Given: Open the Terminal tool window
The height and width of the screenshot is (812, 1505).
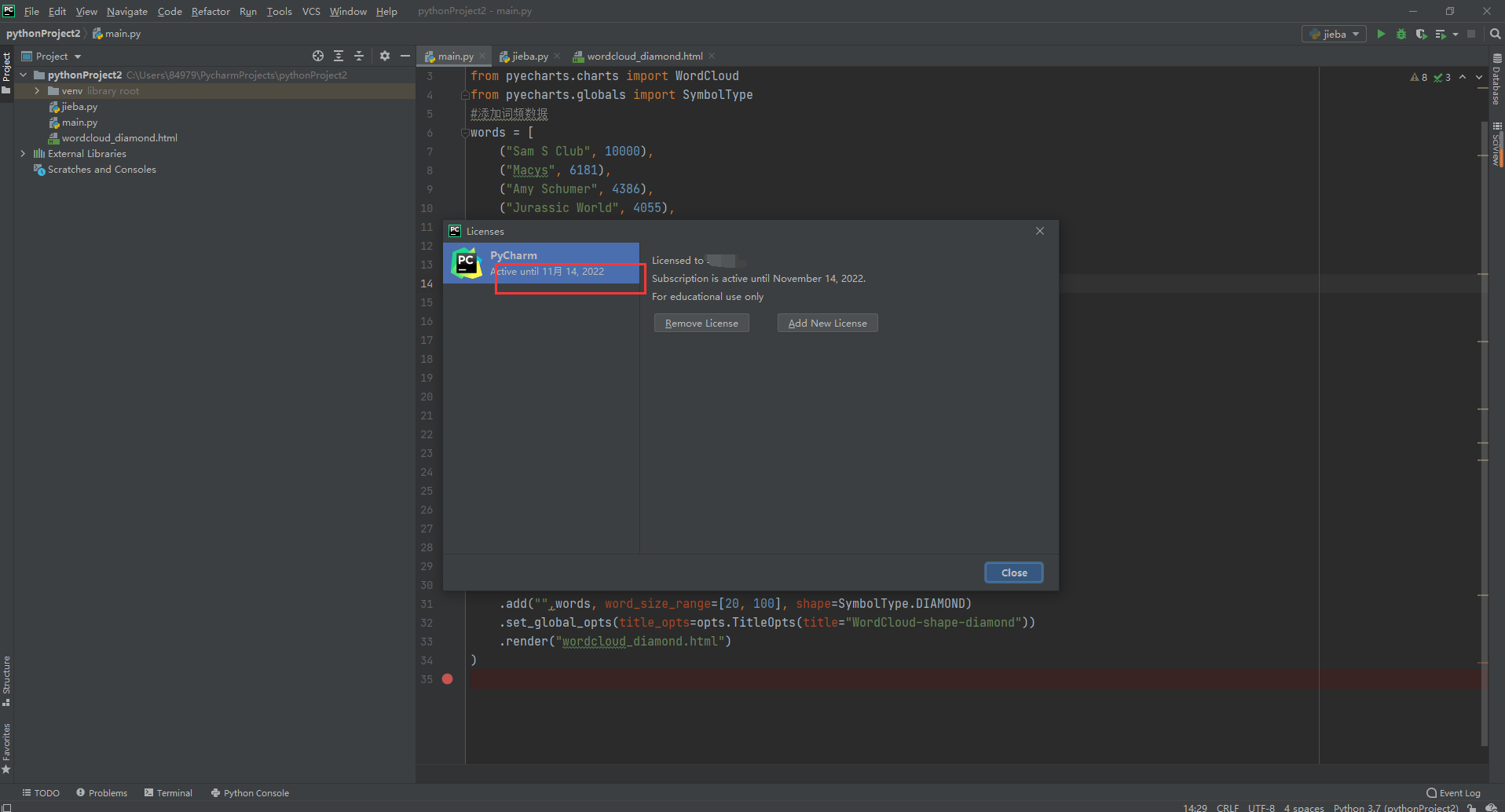Looking at the screenshot, I should (x=168, y=792).
